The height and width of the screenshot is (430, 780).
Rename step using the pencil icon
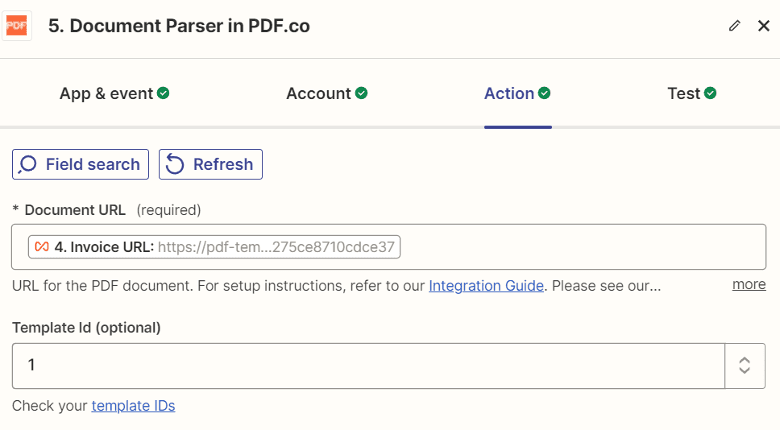(734, 26)
